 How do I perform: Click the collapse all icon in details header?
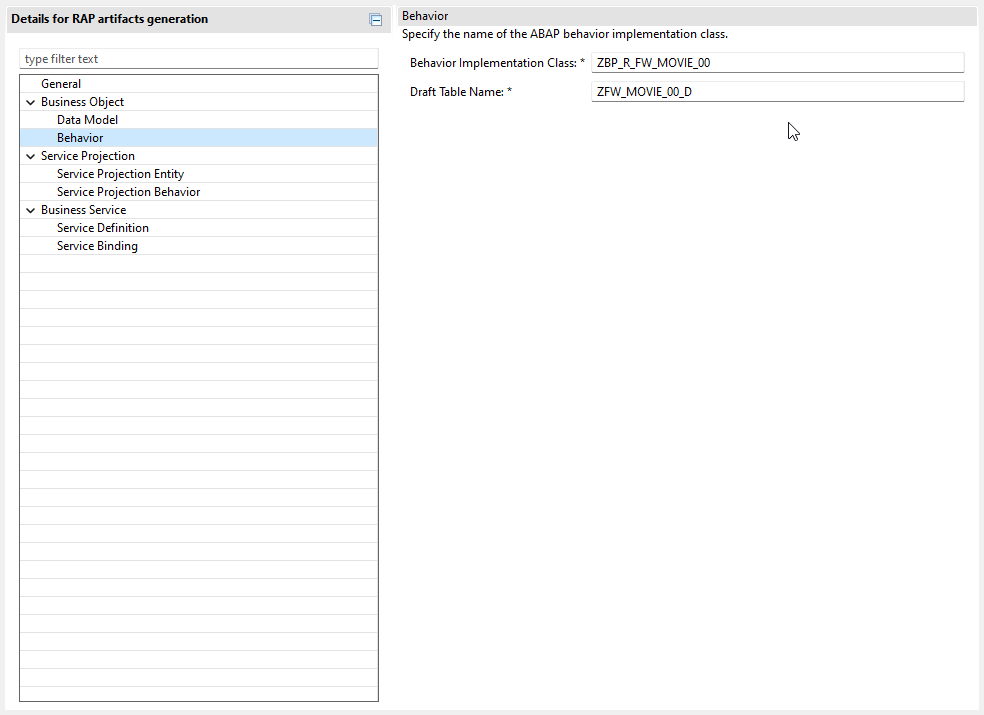click(375, 20)
